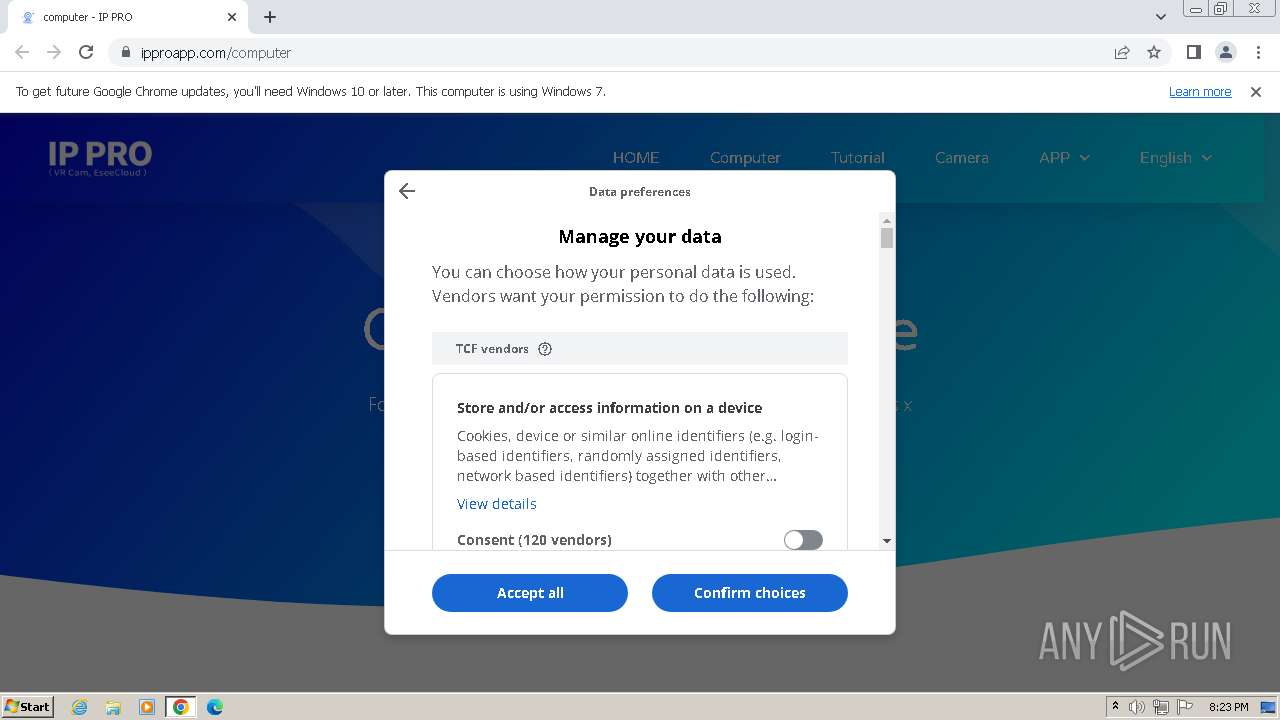Viewport: 1280px width, 720px height.
Task: Open Chrome profile avatar
Action: click(1226, 53)
